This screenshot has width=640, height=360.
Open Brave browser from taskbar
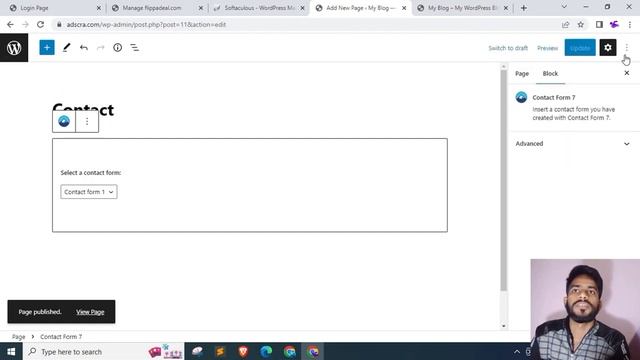(x=243, y=351)
